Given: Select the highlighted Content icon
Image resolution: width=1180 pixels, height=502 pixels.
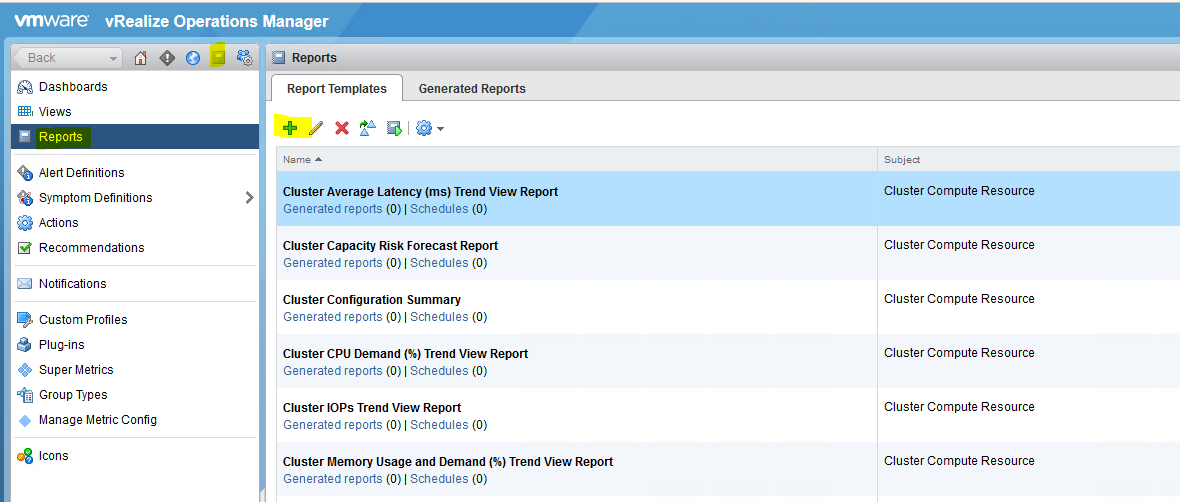Looking at the screenshot, I should pos(218,57).
